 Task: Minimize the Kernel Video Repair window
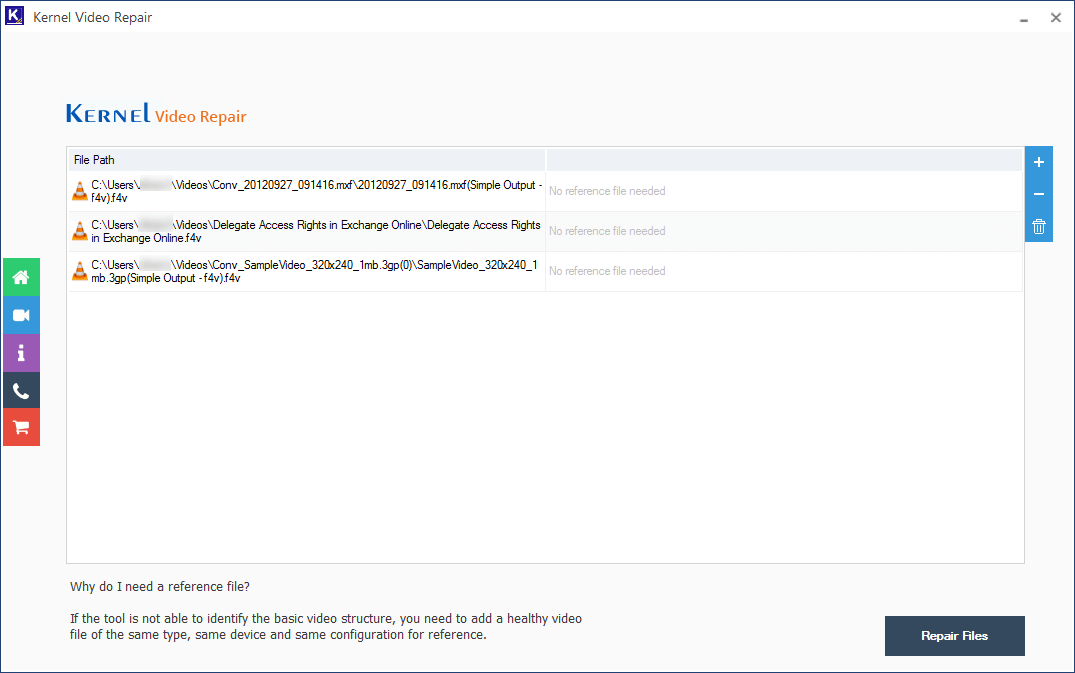point(1024,19)
